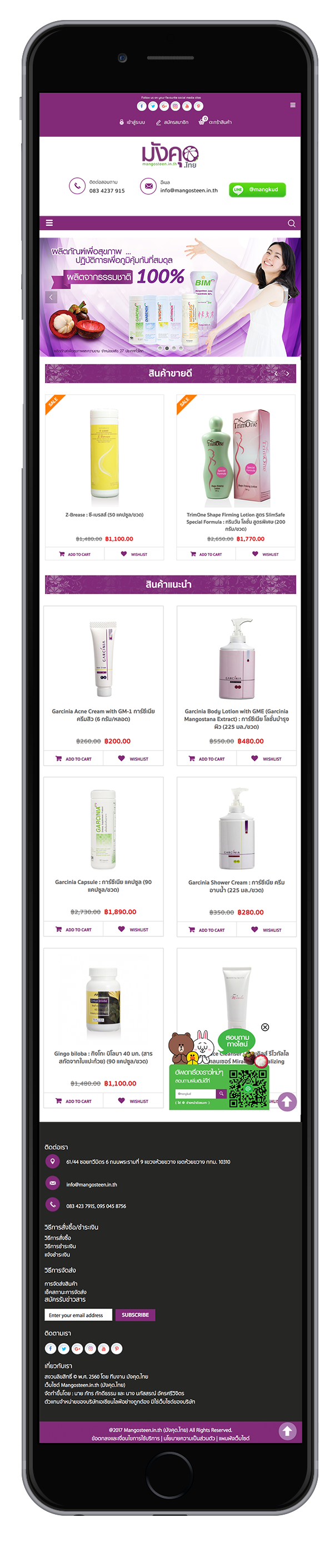
Task: Open the shopping cart icon in header
Action: pyautogui.click(x=202, y=122)
